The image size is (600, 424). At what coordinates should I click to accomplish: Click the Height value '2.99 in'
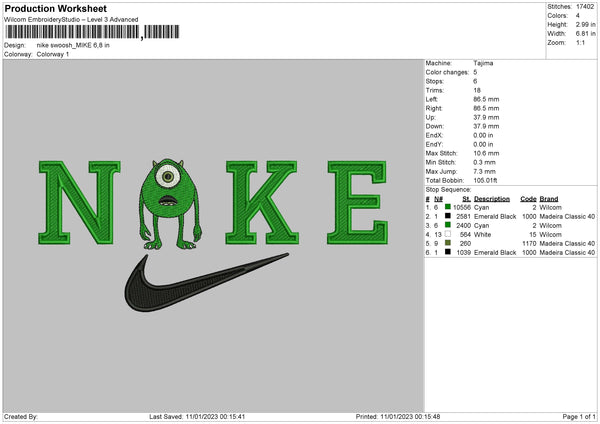click(585, 24)
